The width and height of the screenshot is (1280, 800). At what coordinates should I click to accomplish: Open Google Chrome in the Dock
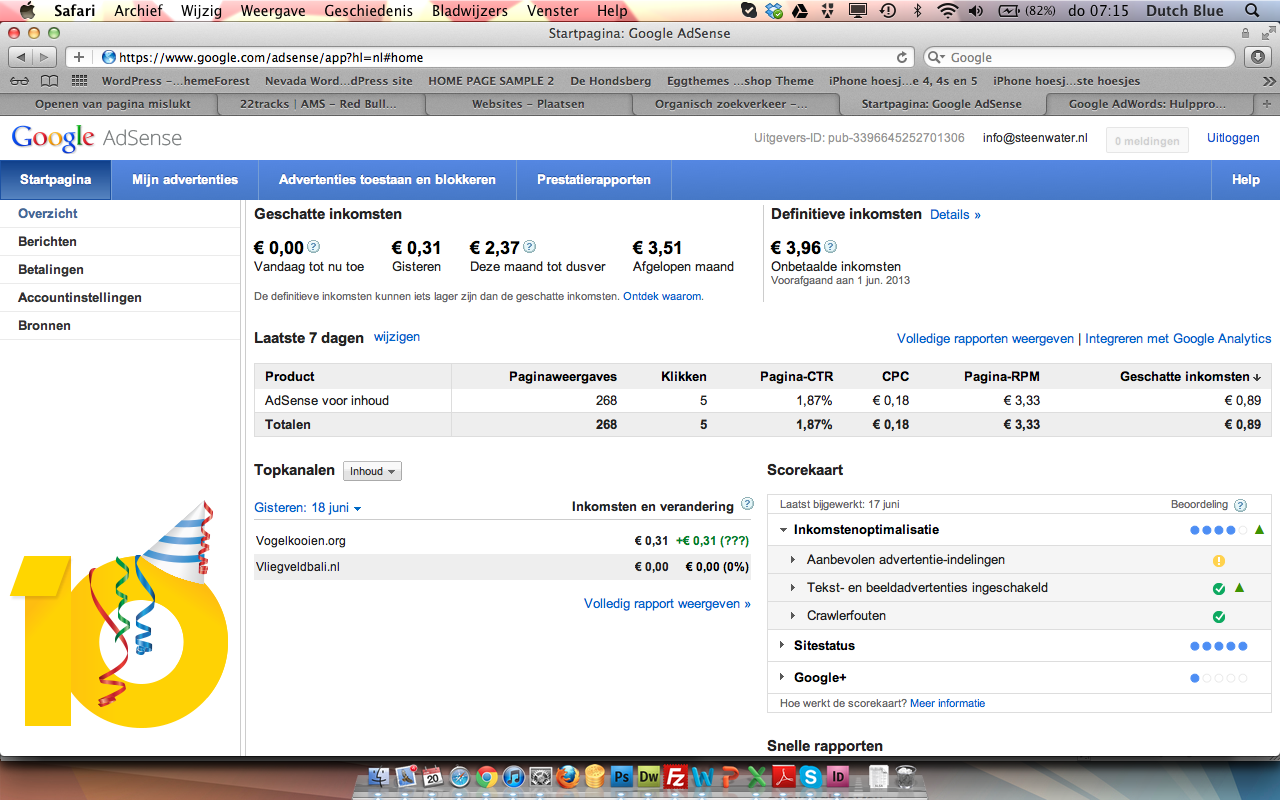[x=487, y=776]
